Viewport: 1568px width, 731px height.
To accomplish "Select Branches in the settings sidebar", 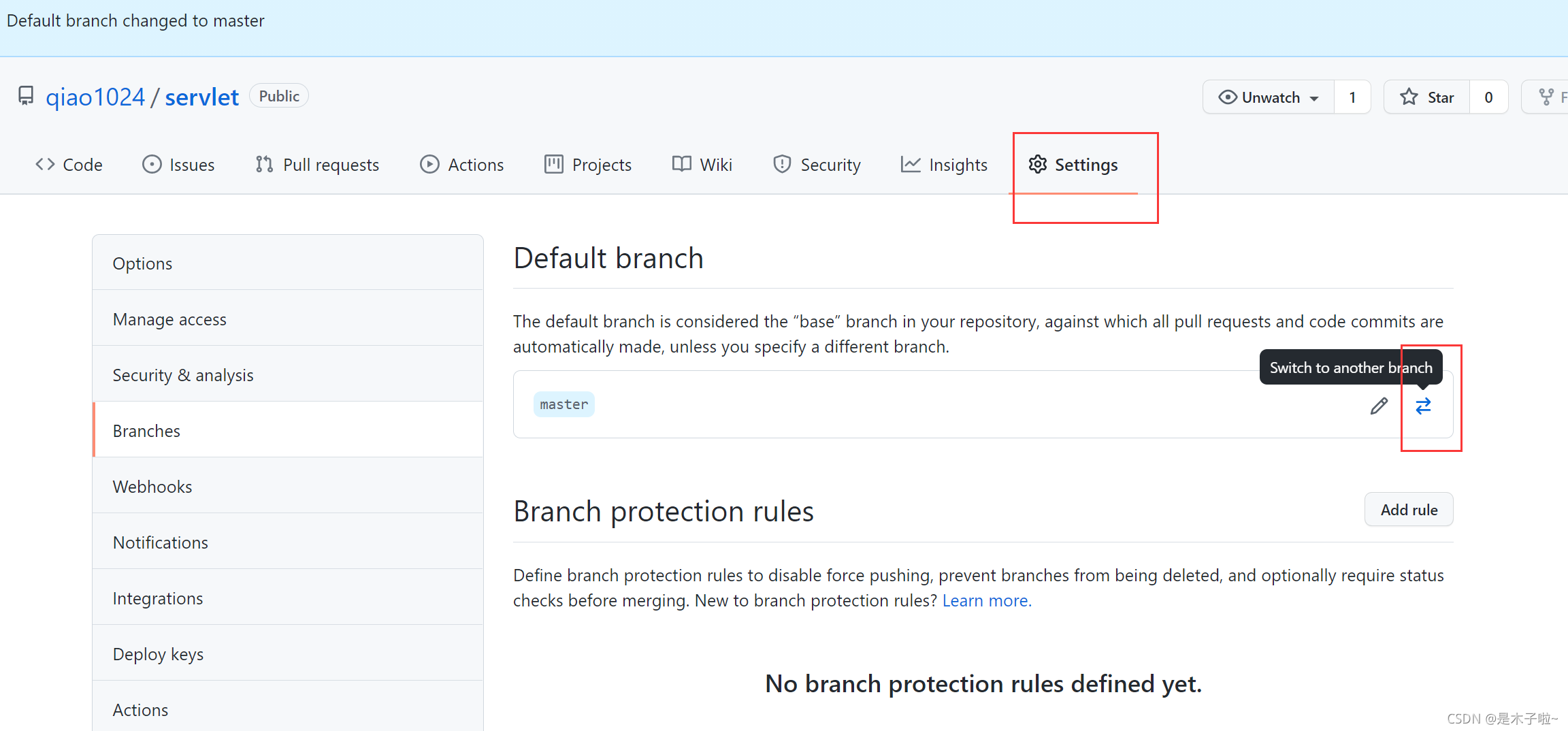I will pyautogui.click(x=288, y=430).
